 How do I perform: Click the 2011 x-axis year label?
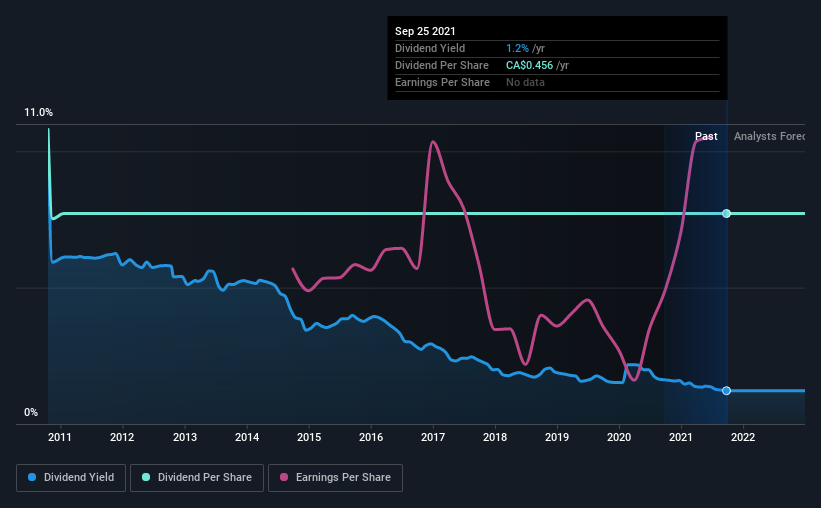tap(60, 437)
